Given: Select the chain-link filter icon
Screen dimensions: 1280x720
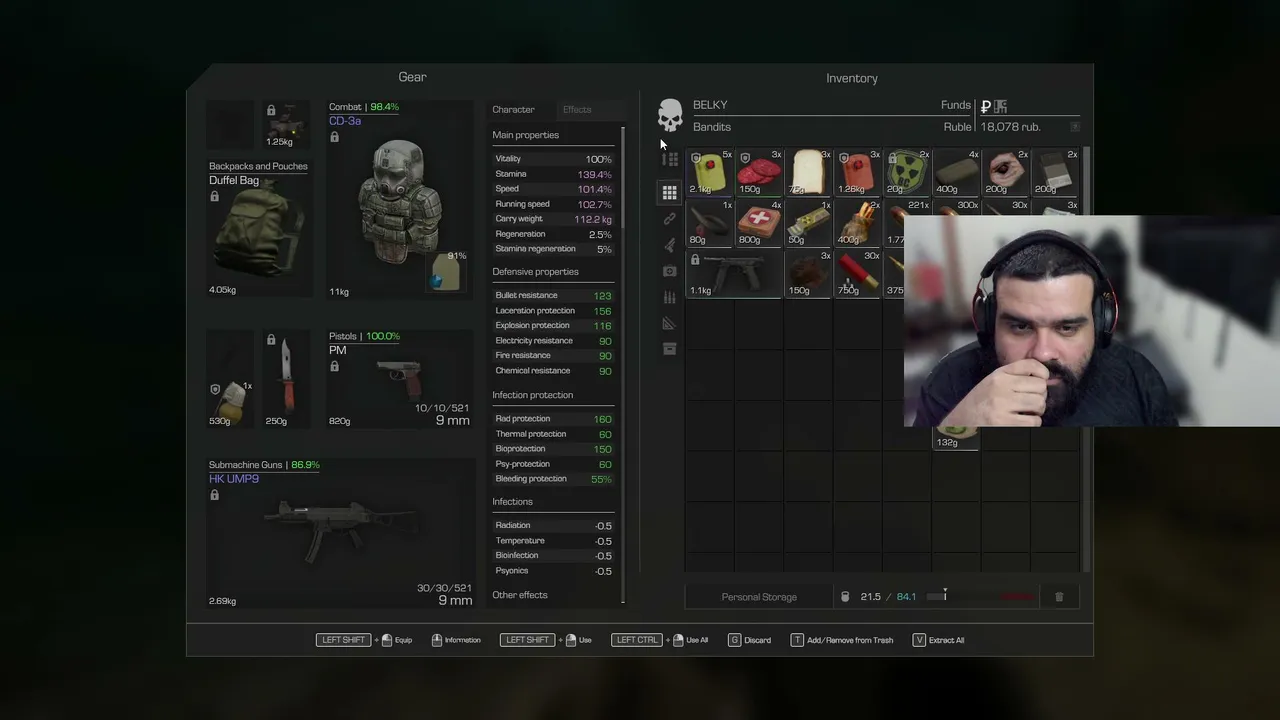Looking at the screenshot, I should pos(670,219).
